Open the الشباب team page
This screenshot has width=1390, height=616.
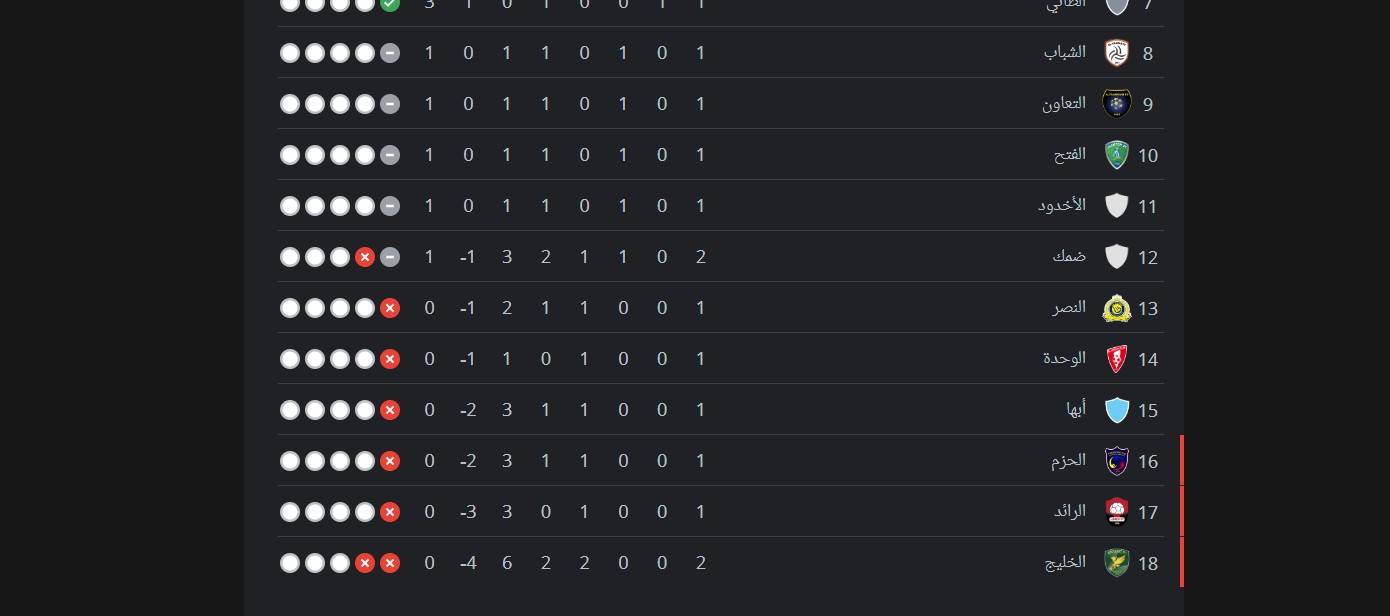tap(1065, 52)
